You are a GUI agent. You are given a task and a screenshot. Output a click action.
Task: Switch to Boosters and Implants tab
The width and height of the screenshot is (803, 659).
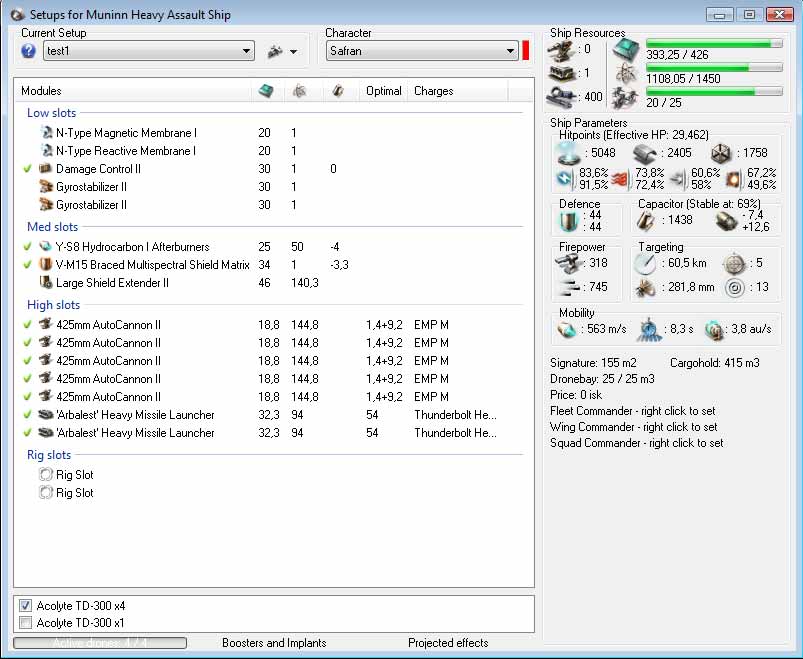[273, 643]
